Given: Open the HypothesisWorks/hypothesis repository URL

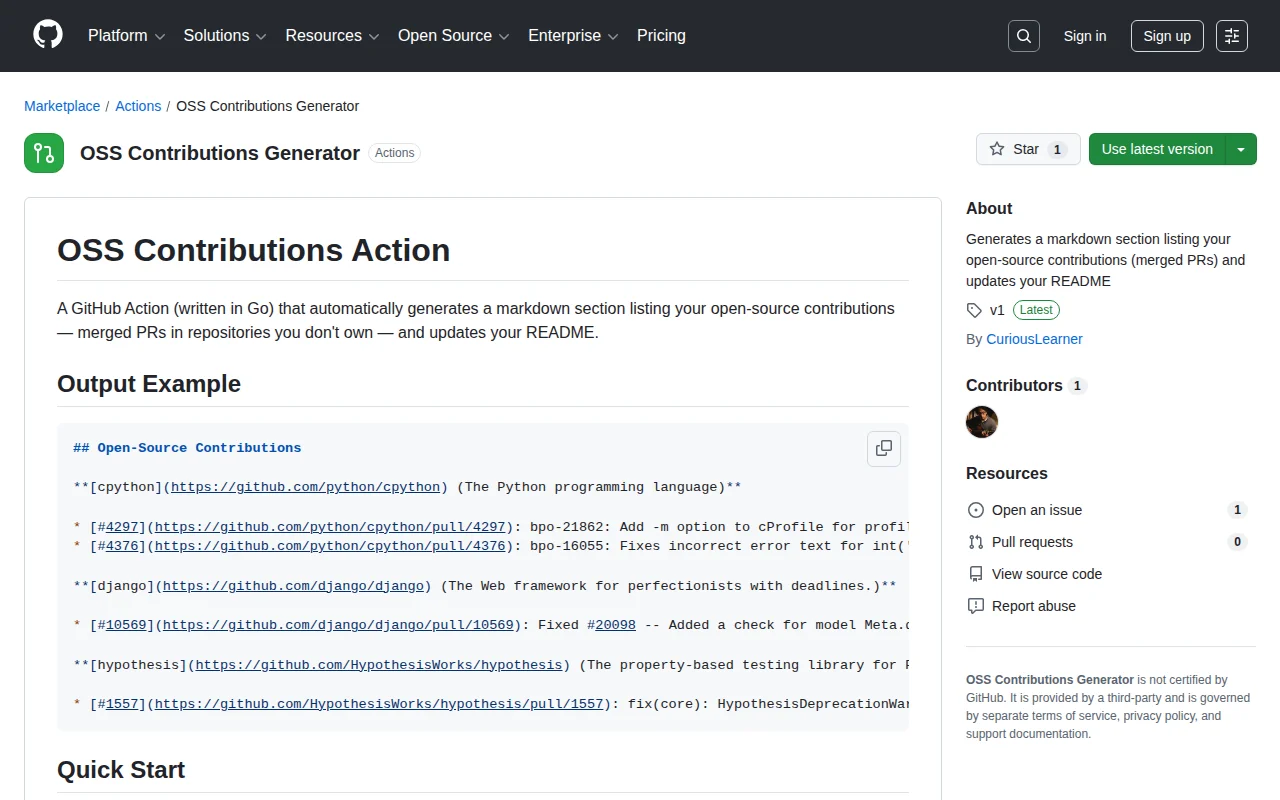Looking at the screenshot, I should tap(379, 665).
